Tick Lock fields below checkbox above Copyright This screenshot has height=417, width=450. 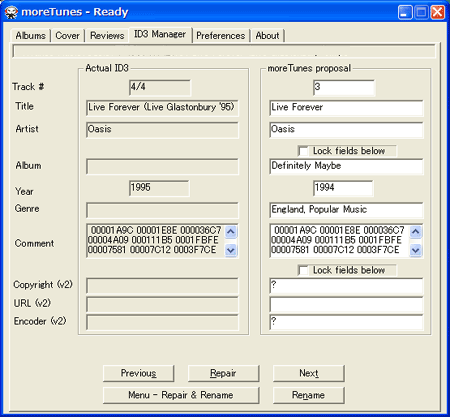click(x=303, y=270)
